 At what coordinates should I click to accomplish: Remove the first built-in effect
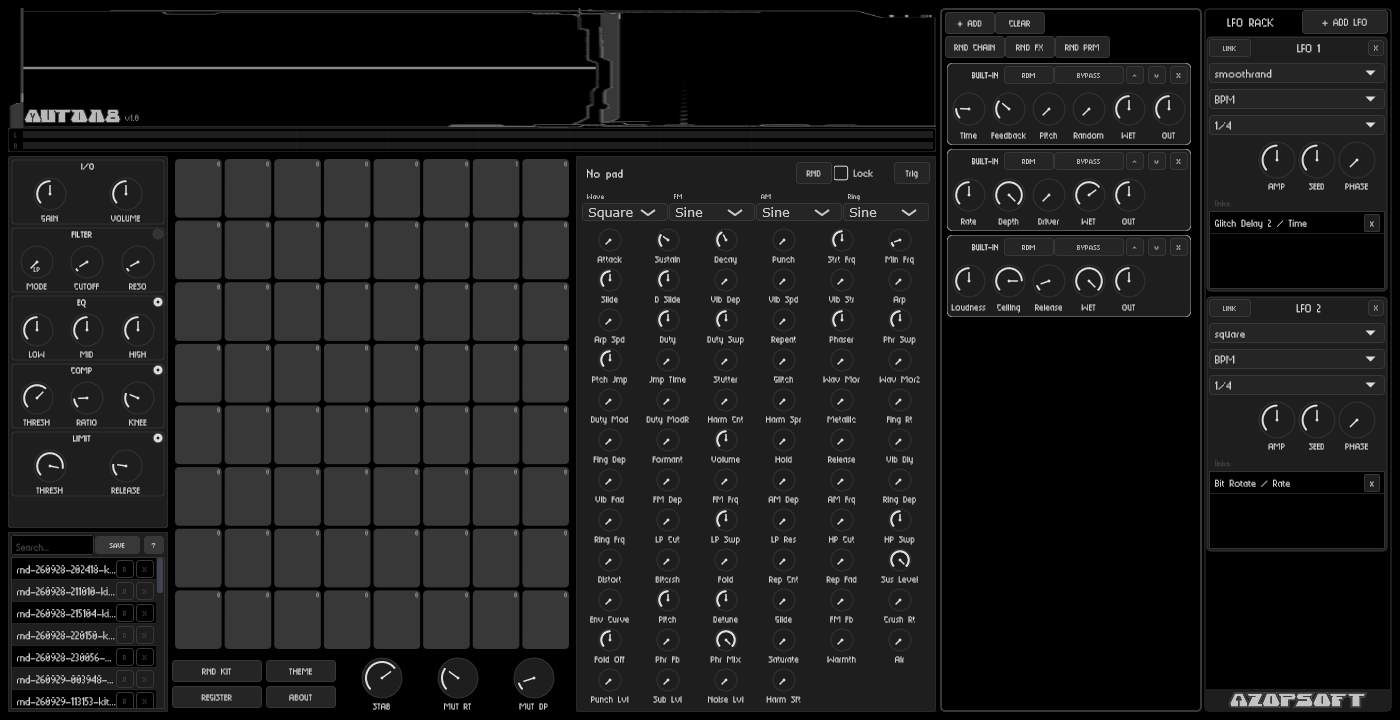pyautogui.click(x=1178, y=75)
